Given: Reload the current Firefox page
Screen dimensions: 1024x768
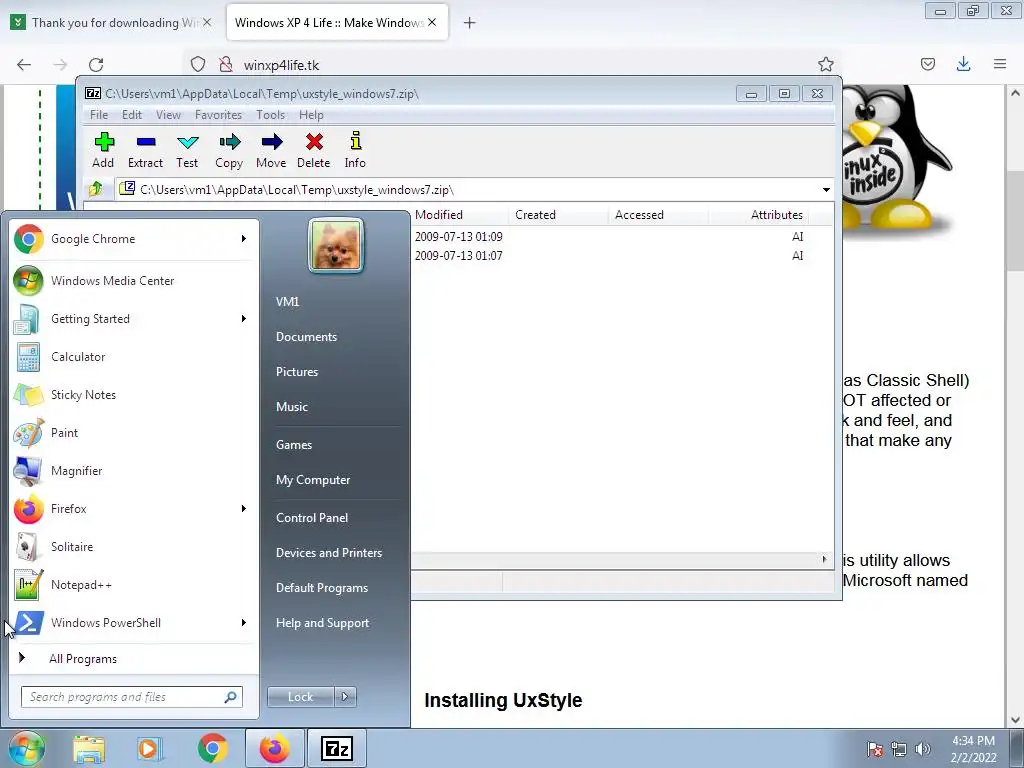Looking at the screenshot, I should point(96,65).
